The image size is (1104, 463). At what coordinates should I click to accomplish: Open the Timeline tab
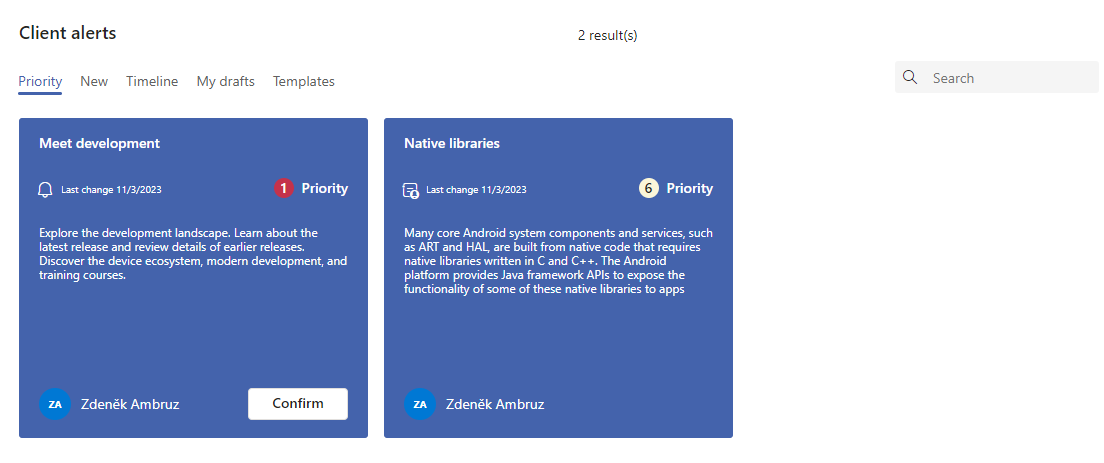[x=152, y=81]
